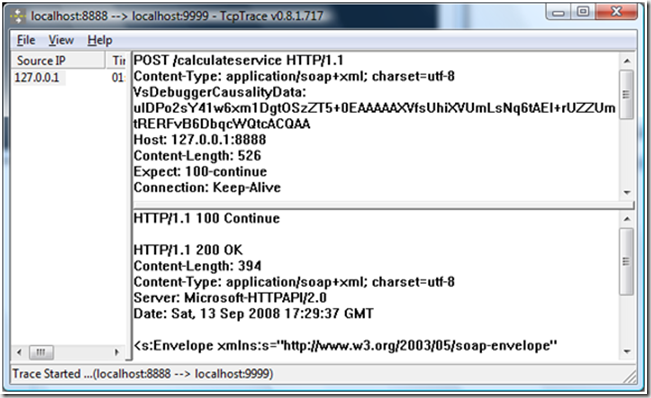Image resolution: width=651 pixels, height=398 pixels.
Task: Click right arrow of connection list scrollbar
Action: [117, 352]
